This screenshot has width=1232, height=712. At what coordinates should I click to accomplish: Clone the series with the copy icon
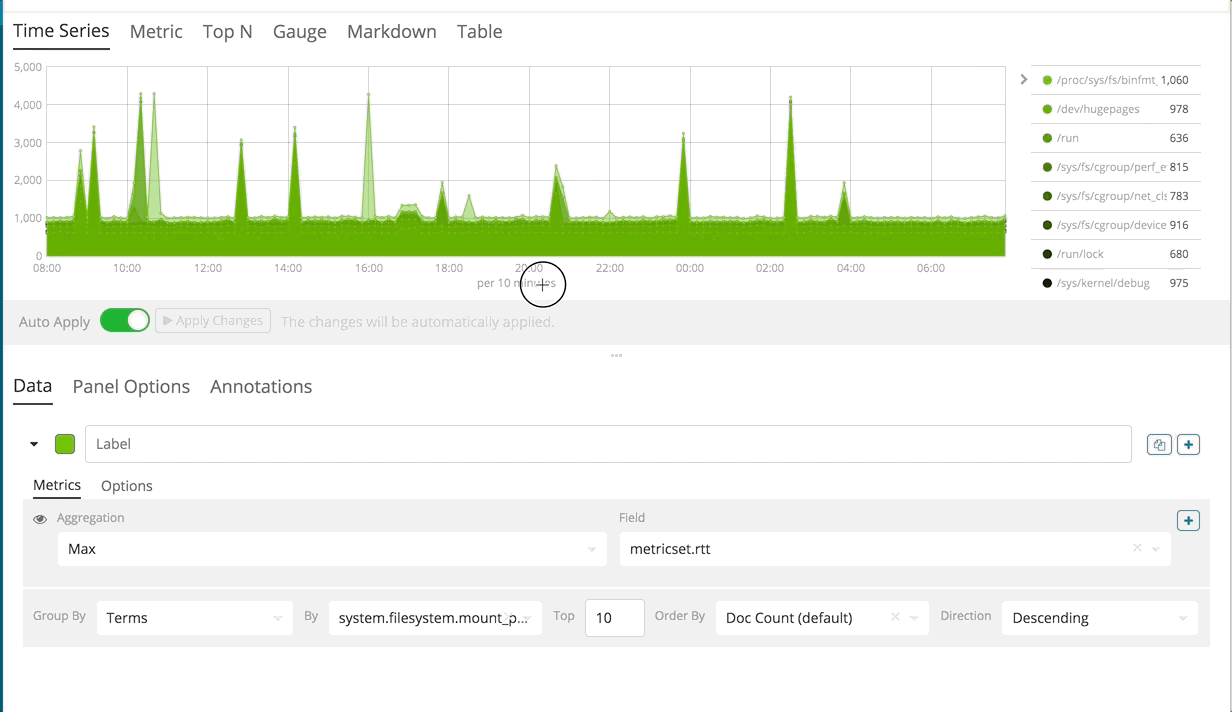click(x=1159, y=445)
